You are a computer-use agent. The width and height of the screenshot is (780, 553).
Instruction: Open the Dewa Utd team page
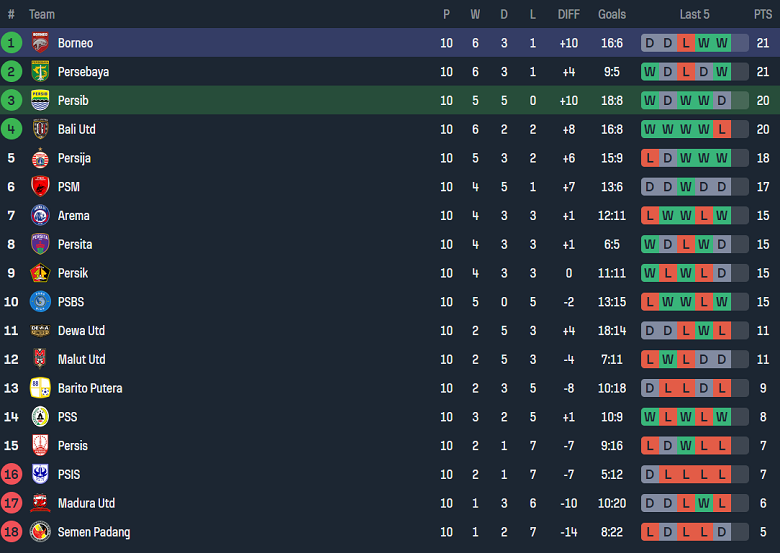click(x=81, y=331)
